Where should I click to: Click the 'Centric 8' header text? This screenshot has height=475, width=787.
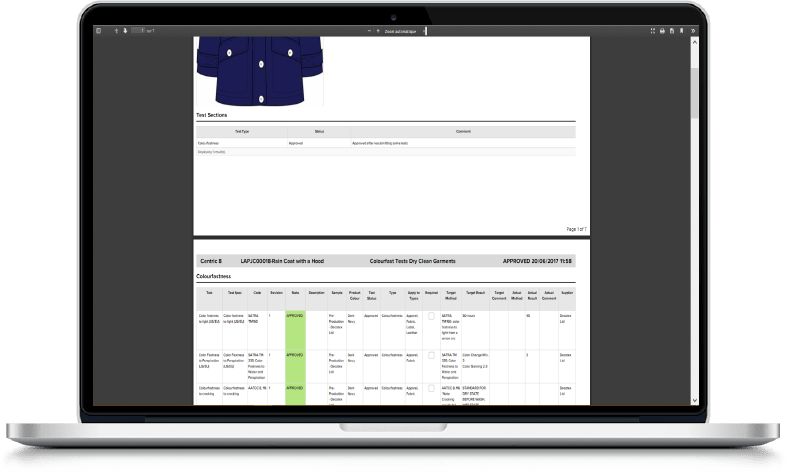click(211, 261)
